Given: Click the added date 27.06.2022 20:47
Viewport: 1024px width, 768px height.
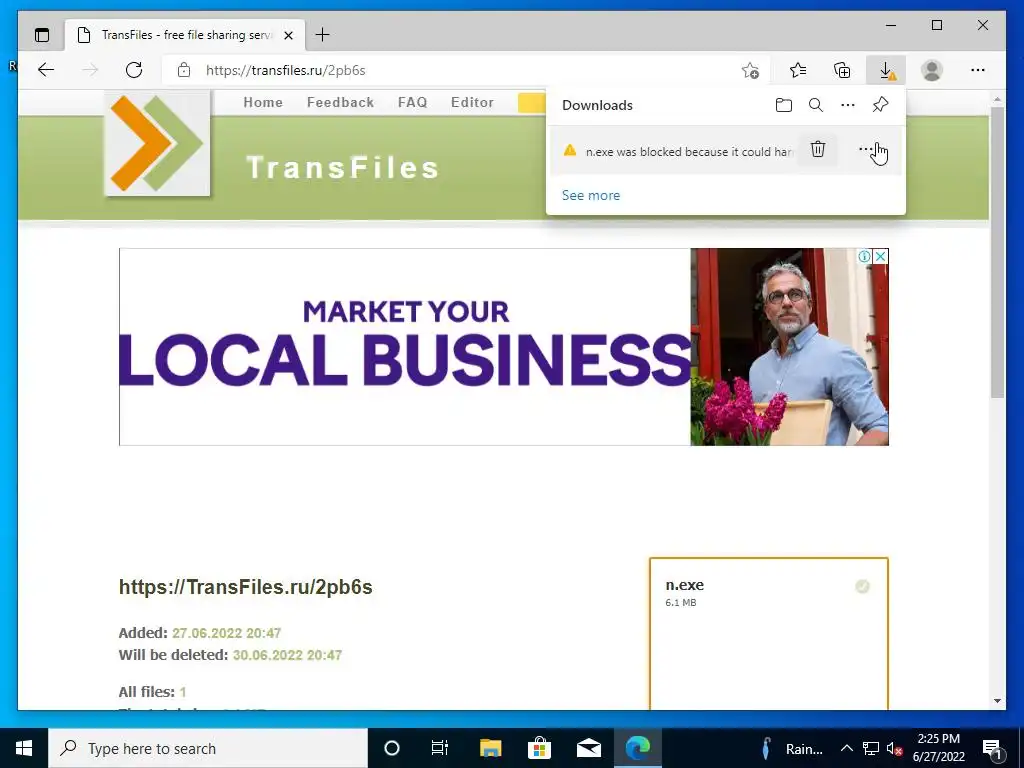Looking at the screenshot, I should click(x=227, y=633).
